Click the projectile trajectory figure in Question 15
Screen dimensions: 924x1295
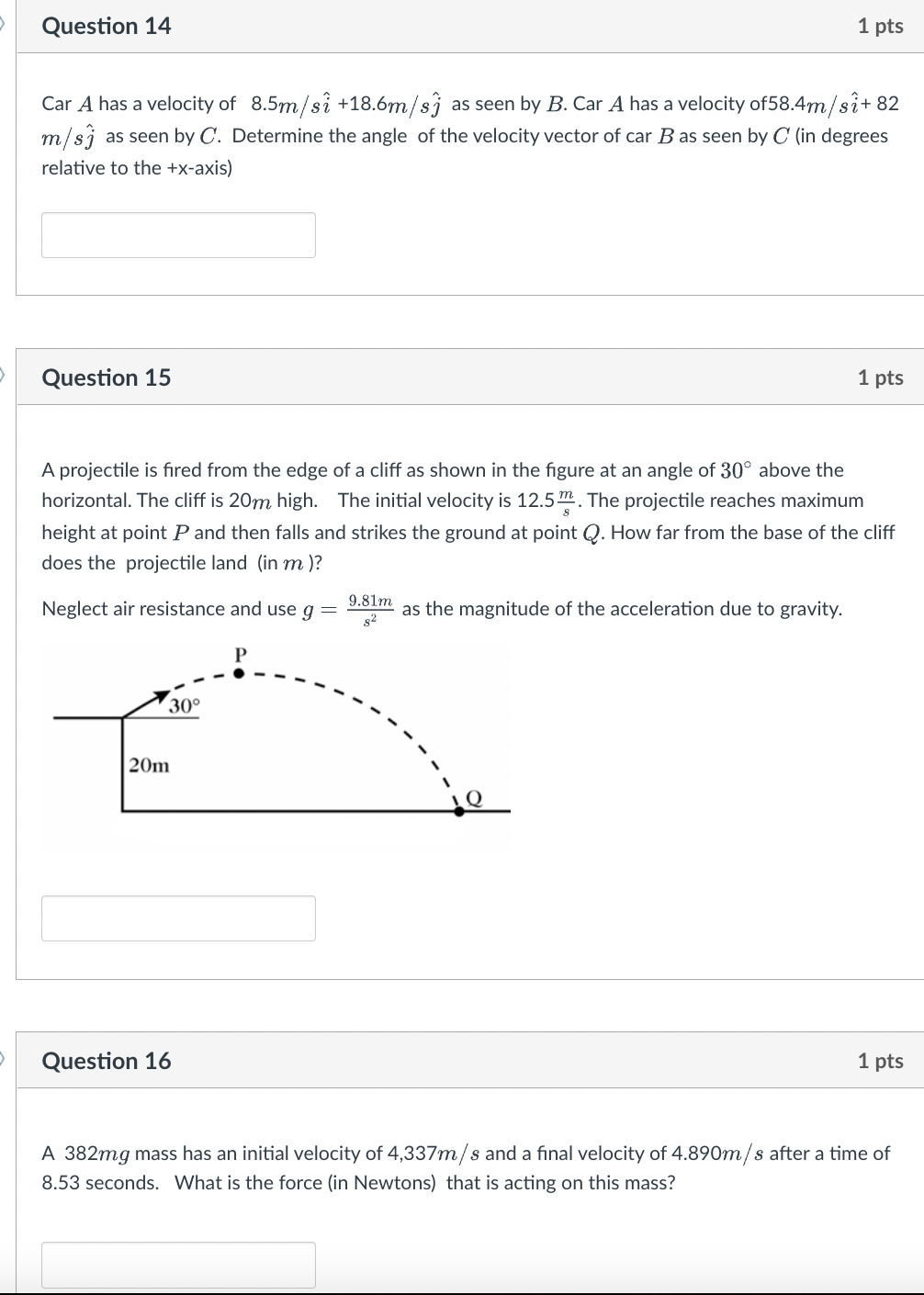tap(276, 744)
